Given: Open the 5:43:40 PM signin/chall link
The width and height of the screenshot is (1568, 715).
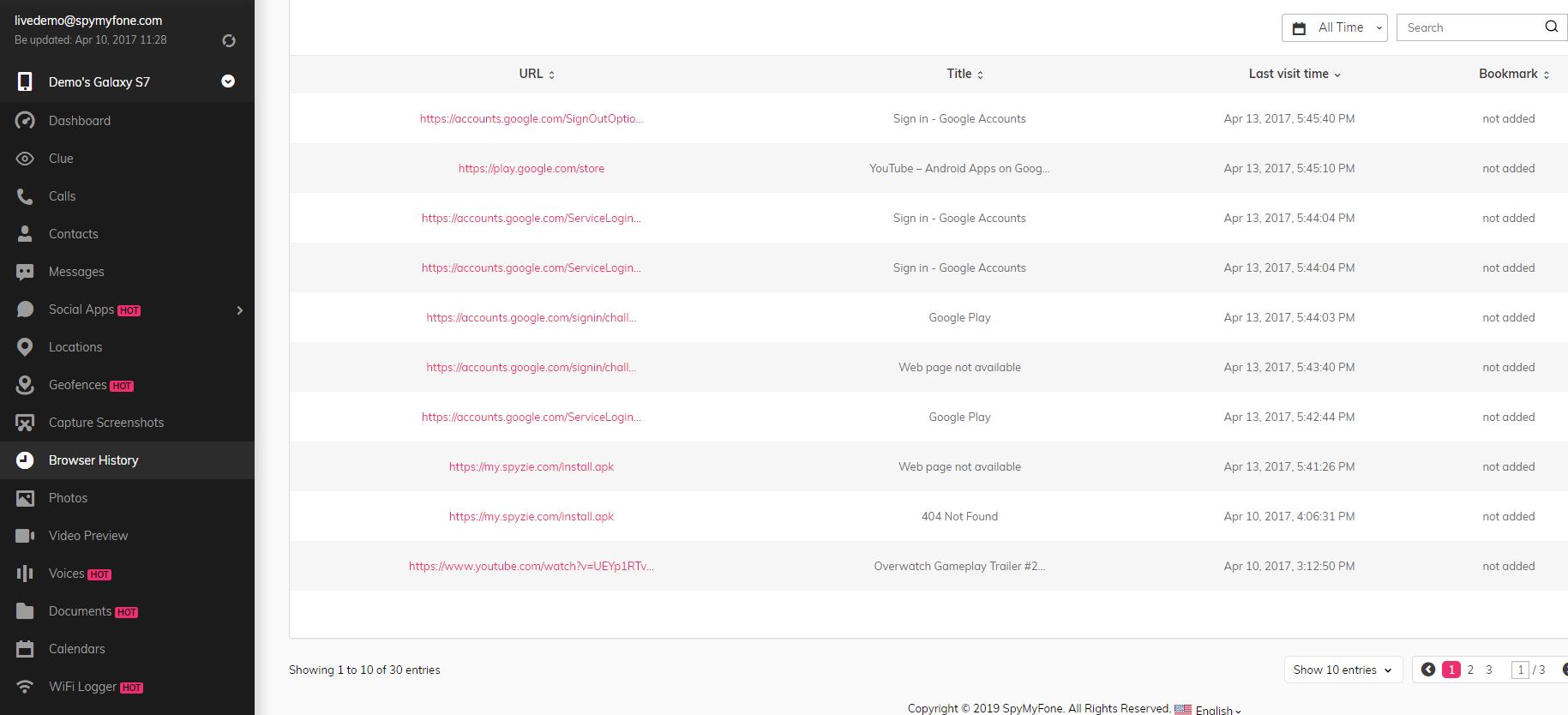Looking at the screenshot, I should 532,367.
